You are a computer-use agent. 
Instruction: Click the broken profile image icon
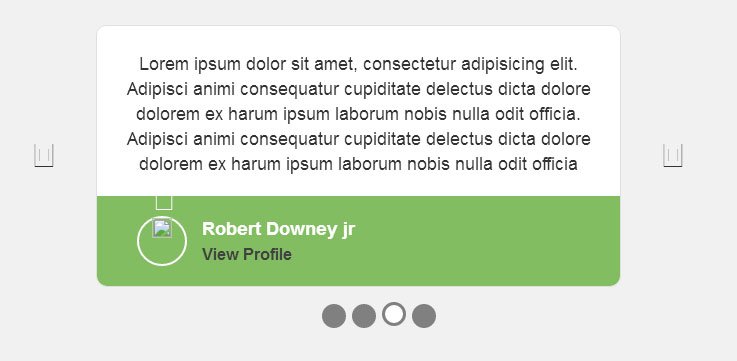pyautogui.click(x=162, y=229)
